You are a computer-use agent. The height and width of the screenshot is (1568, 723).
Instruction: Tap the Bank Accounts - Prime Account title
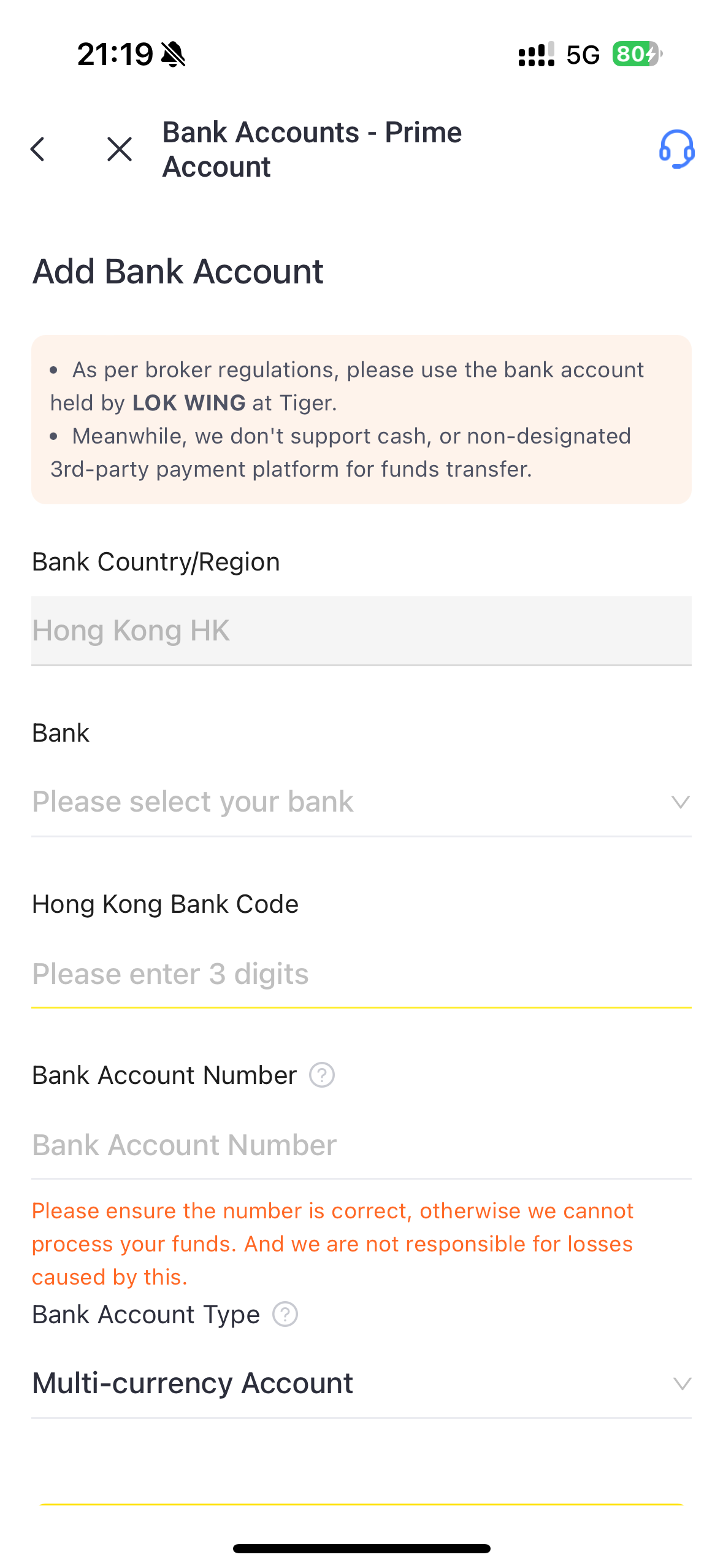312,149
